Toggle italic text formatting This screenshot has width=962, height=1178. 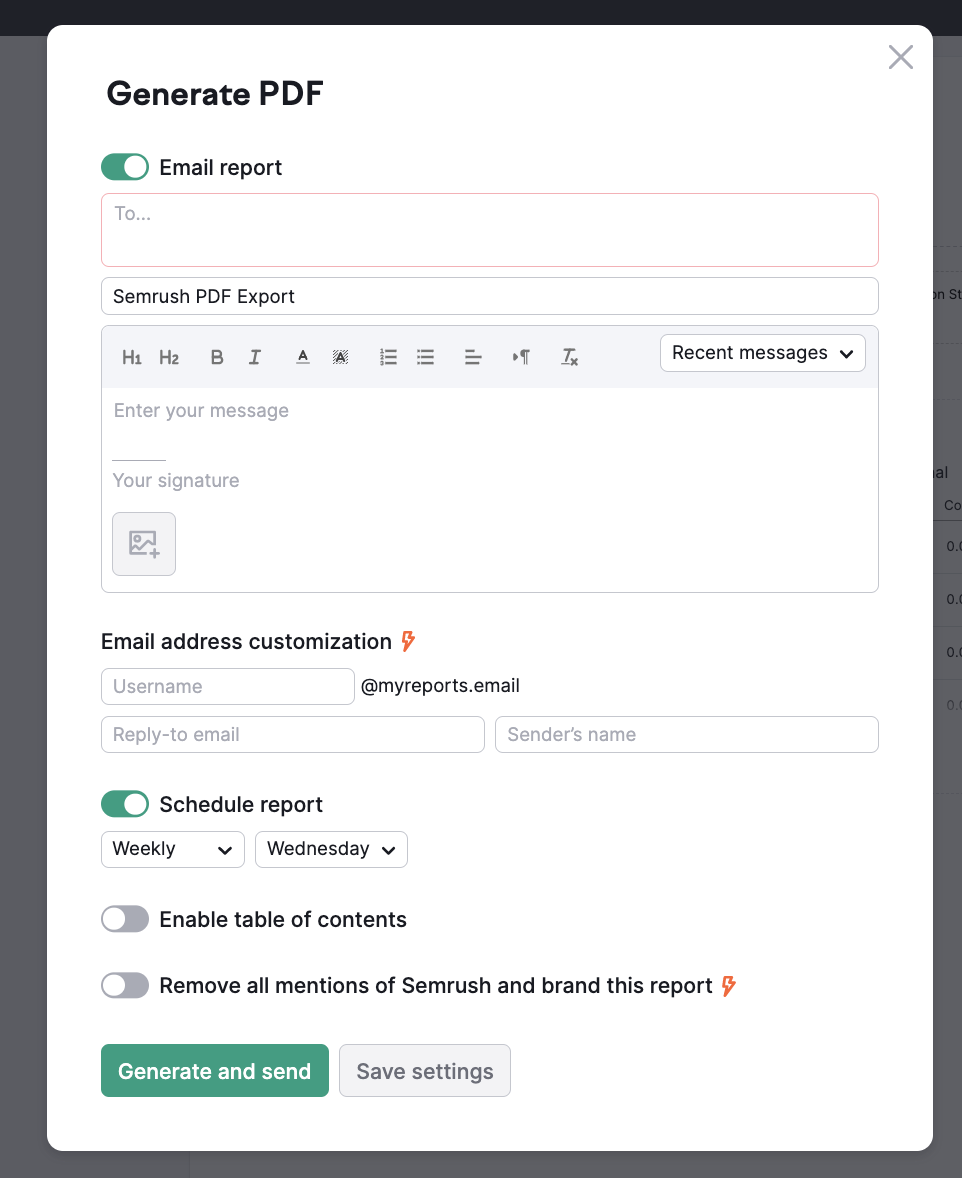click(x=255, y=358)
